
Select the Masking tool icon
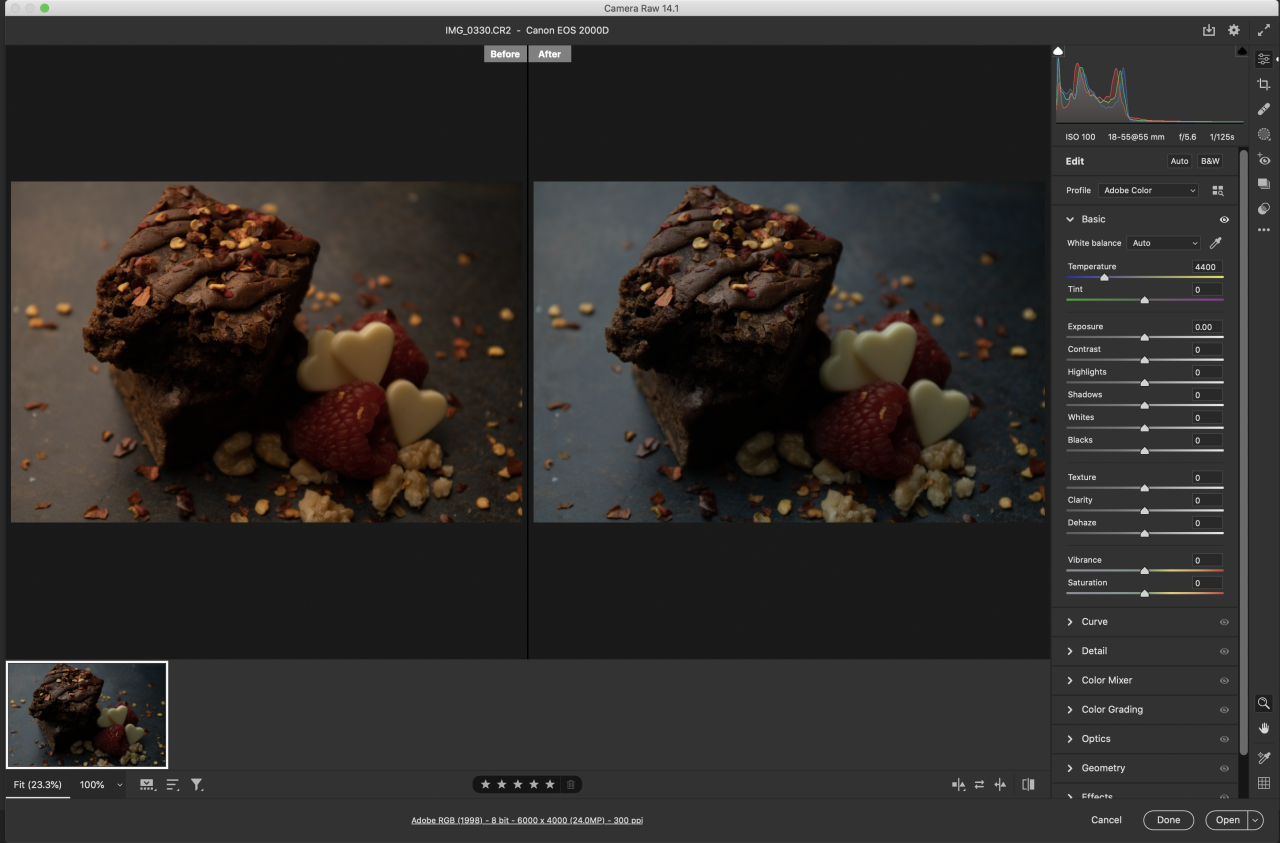pyautogui.click(x=1264, y=134)
